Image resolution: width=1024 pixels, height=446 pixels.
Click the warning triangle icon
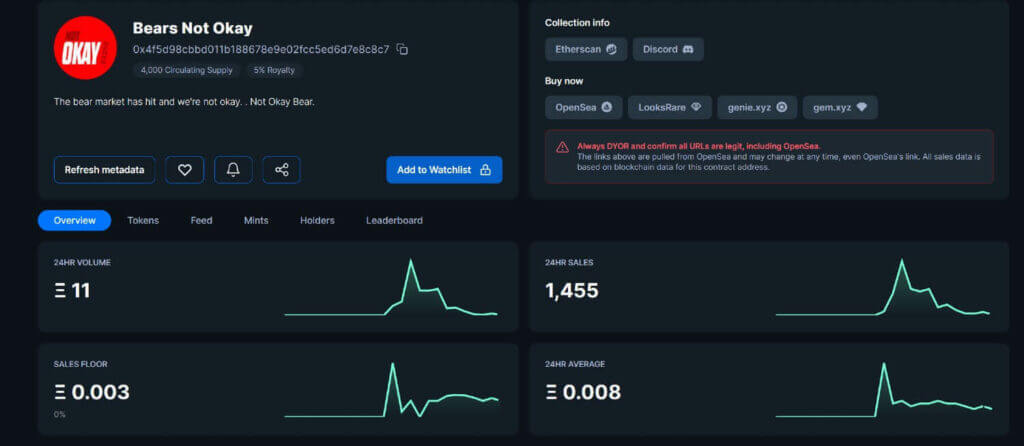pos(562,147)
